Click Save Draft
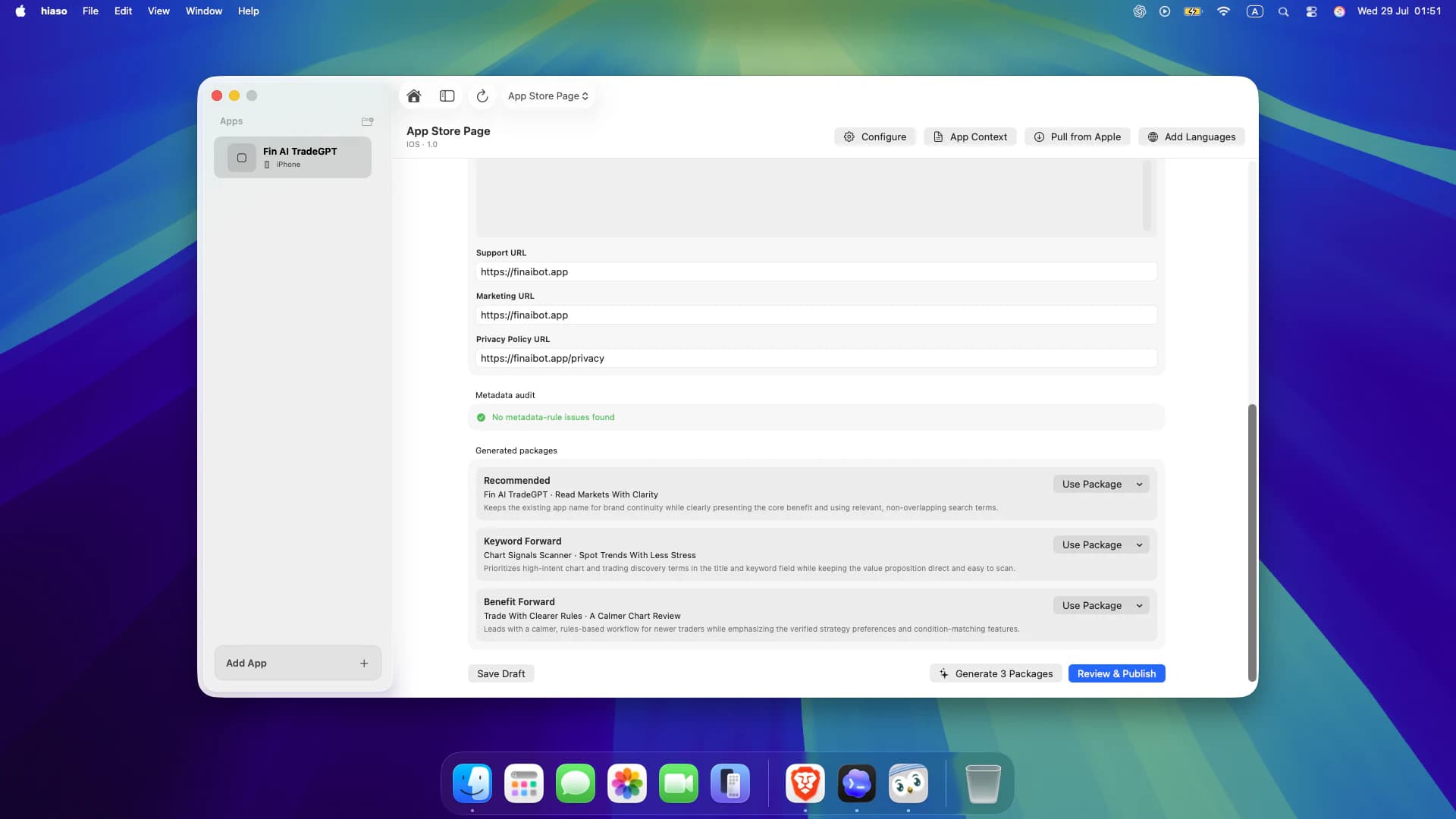 500,673
